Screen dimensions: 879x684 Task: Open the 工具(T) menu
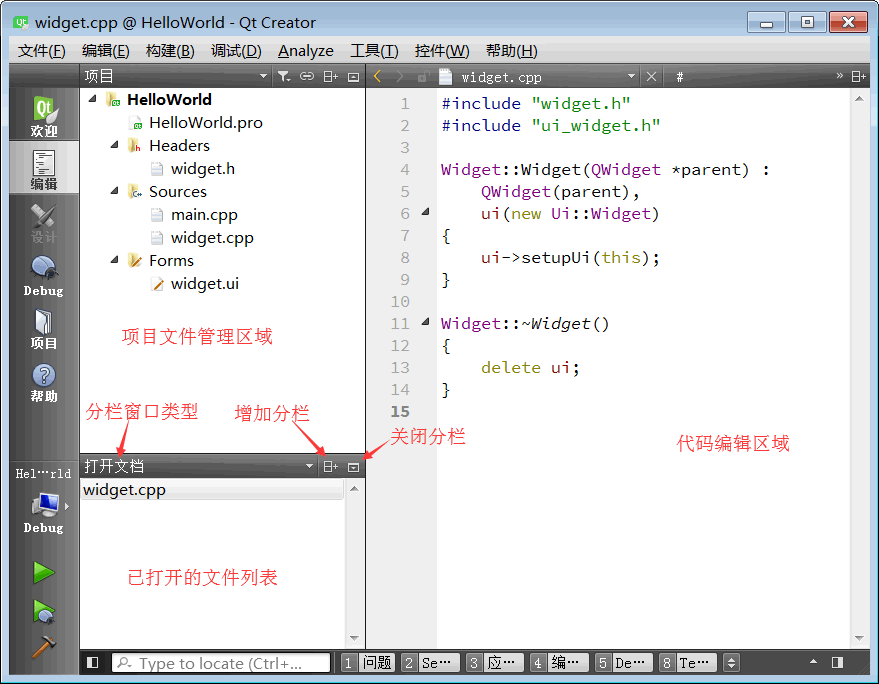(374, 51)
